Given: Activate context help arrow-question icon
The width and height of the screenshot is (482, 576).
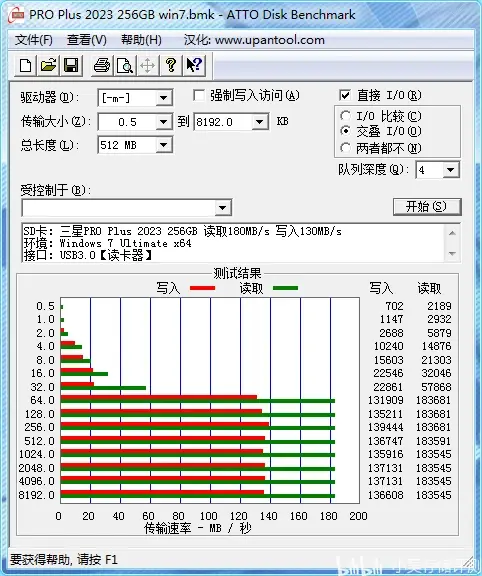Looking at the screenshot, I should [x=194, y=65].
